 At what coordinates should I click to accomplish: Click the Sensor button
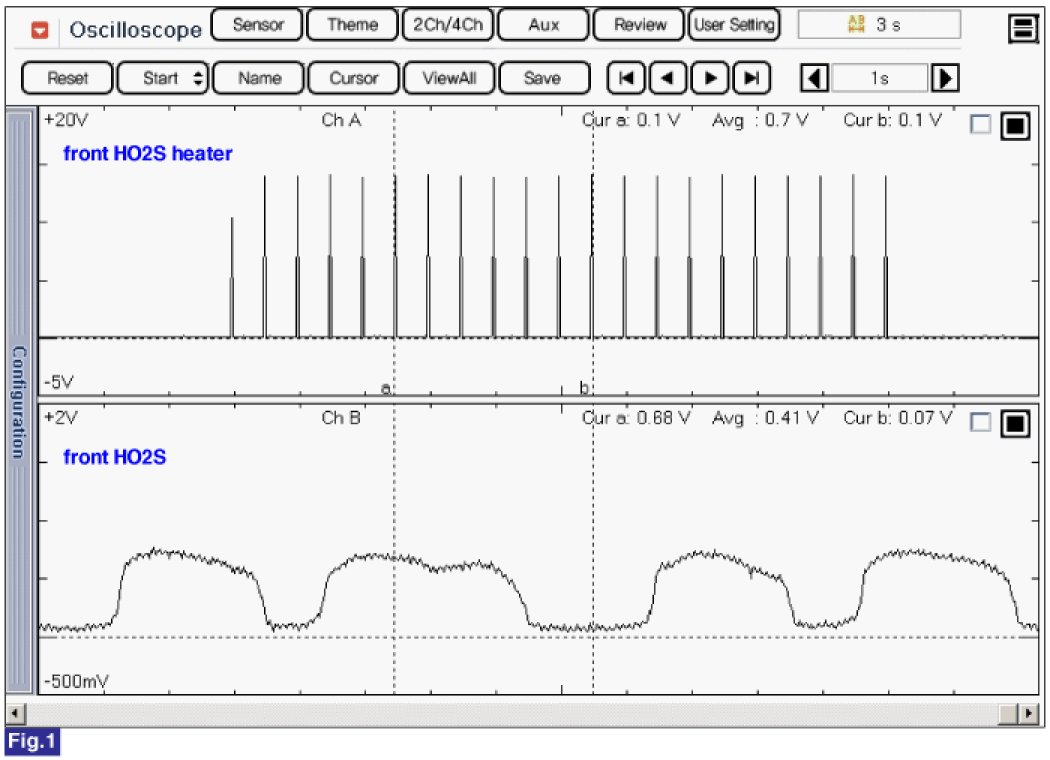(x=257, y=25)
